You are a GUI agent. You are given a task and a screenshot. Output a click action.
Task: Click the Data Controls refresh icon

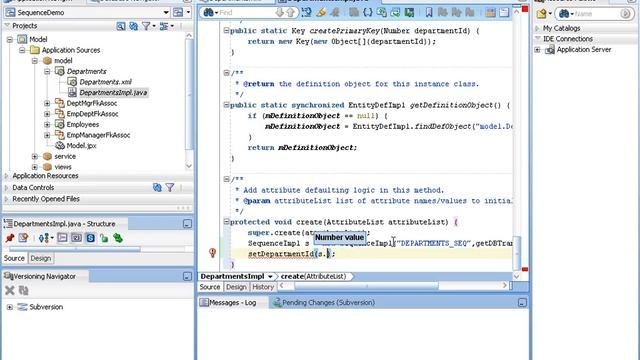pos(157,188)
